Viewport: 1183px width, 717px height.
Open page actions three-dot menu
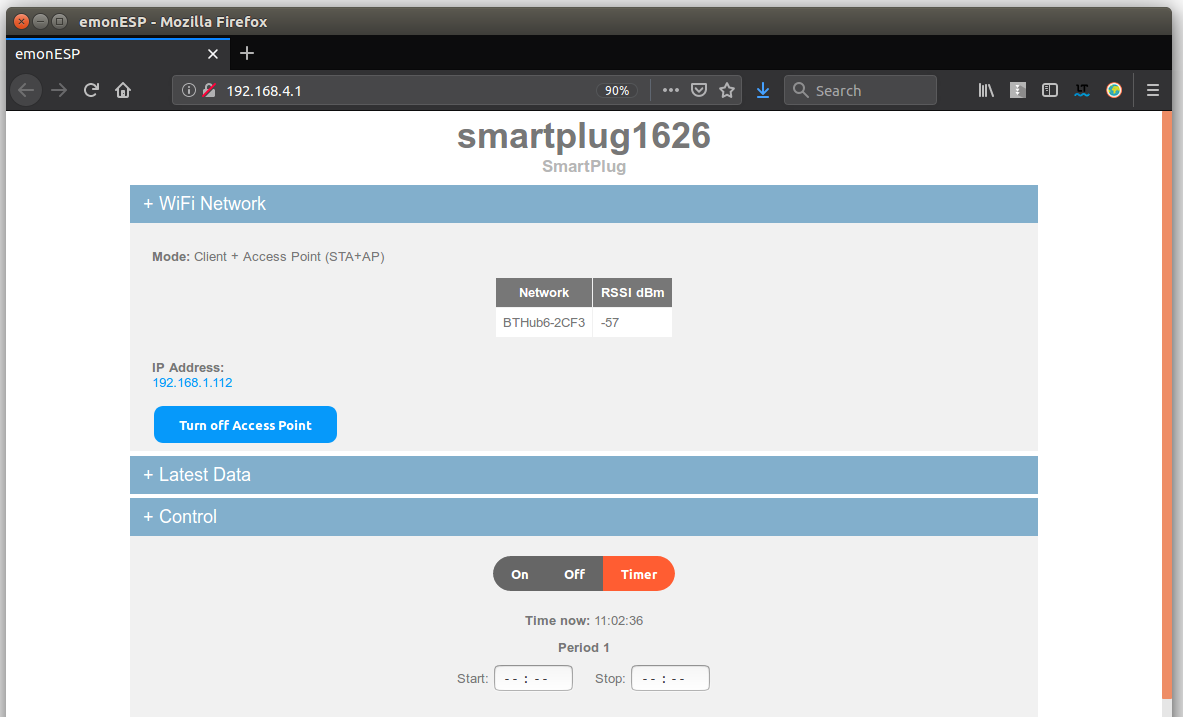pos(671,91)
